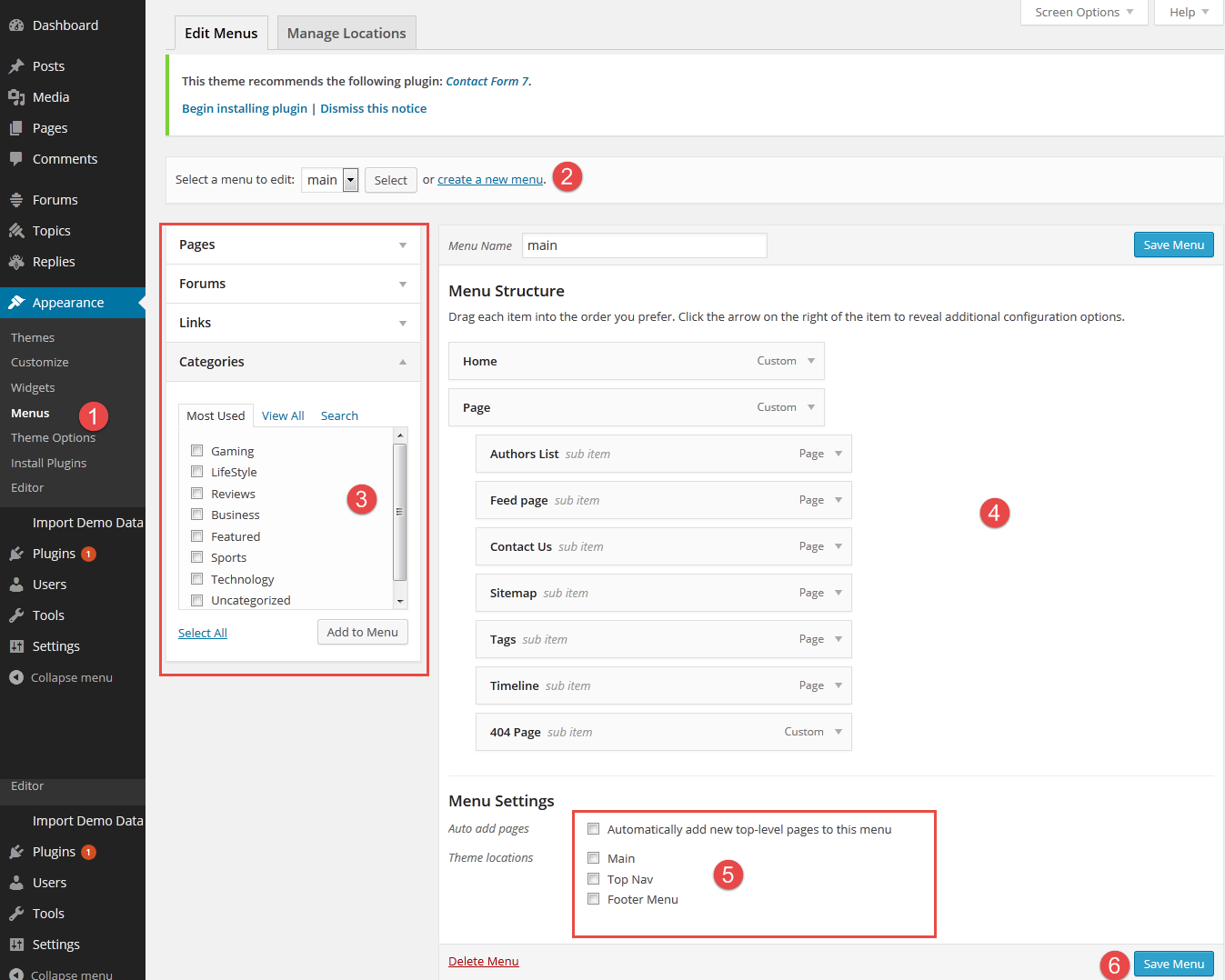Viewport: 1225px width, 980px height.
Task: Click the categories list scrollbar handle
Action: point(399,512)
